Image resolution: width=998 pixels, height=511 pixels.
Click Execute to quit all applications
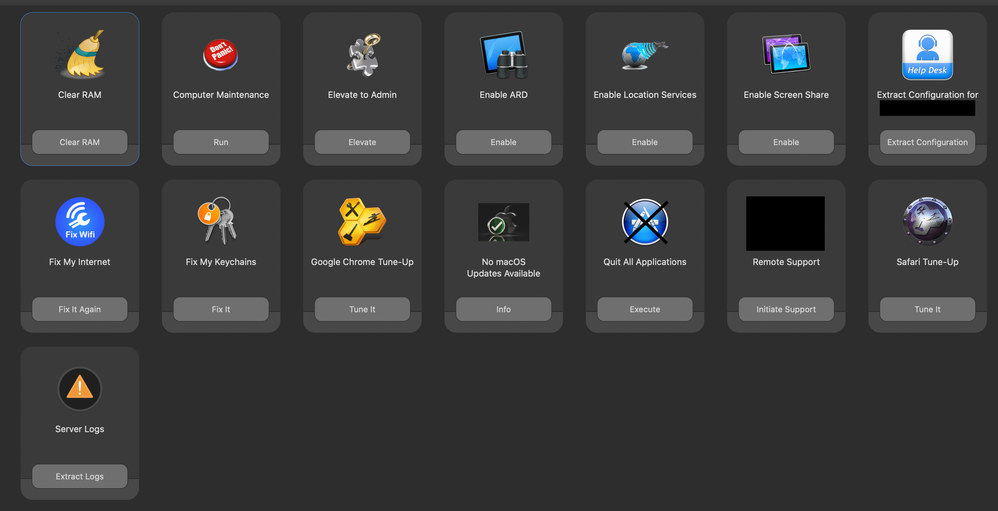(x=645, y=309)
